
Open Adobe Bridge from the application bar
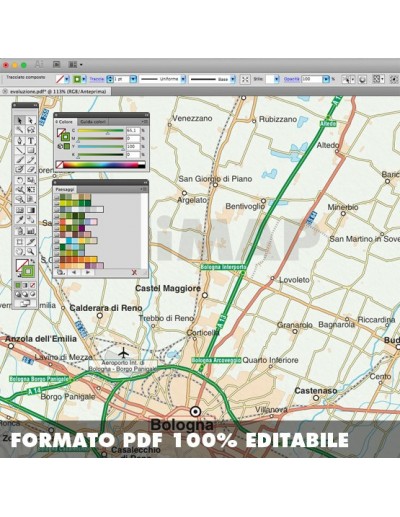57,64
